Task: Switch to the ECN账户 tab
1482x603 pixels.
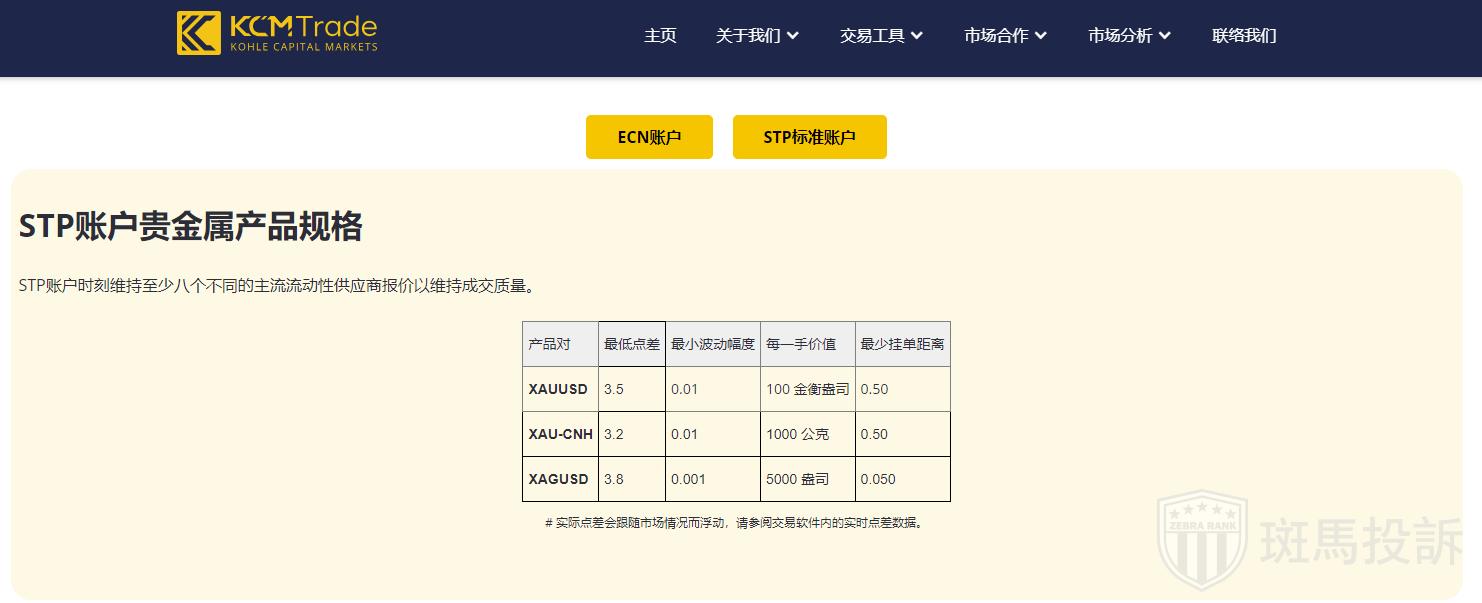Action: [x=649, y=137]
